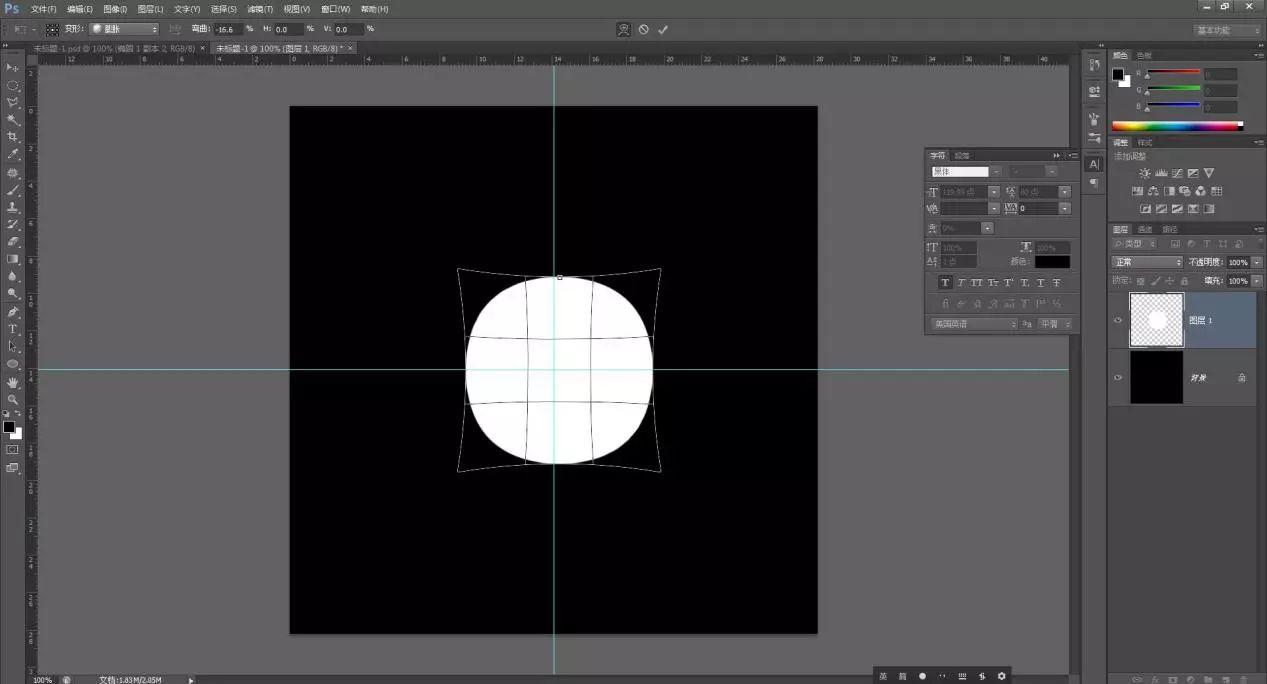The image size is (1267, 684).
Task: Select the Ellipse shape tool
Action: point(13,364)
